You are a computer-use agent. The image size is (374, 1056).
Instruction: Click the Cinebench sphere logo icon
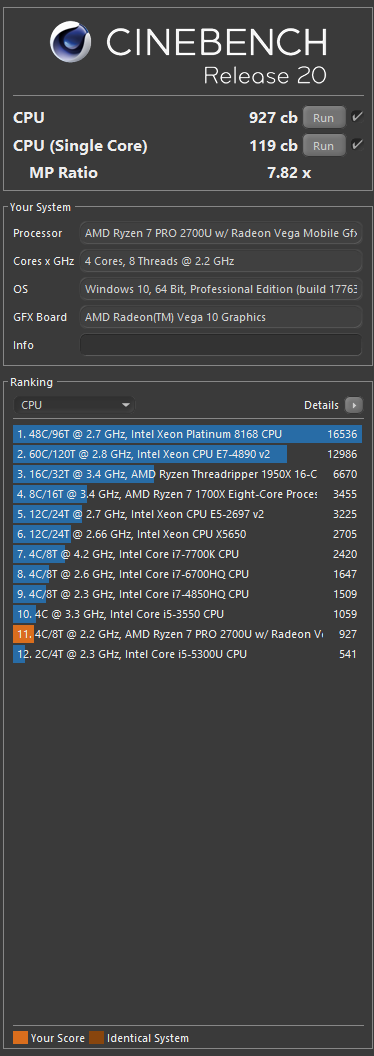click(73, 41)
